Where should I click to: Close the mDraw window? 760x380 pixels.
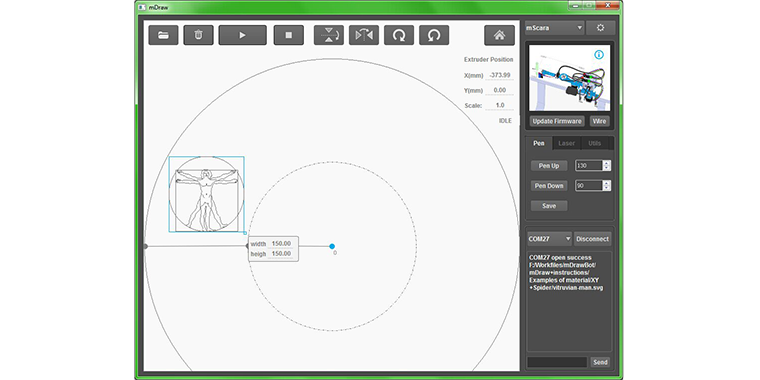coord(608,5)
